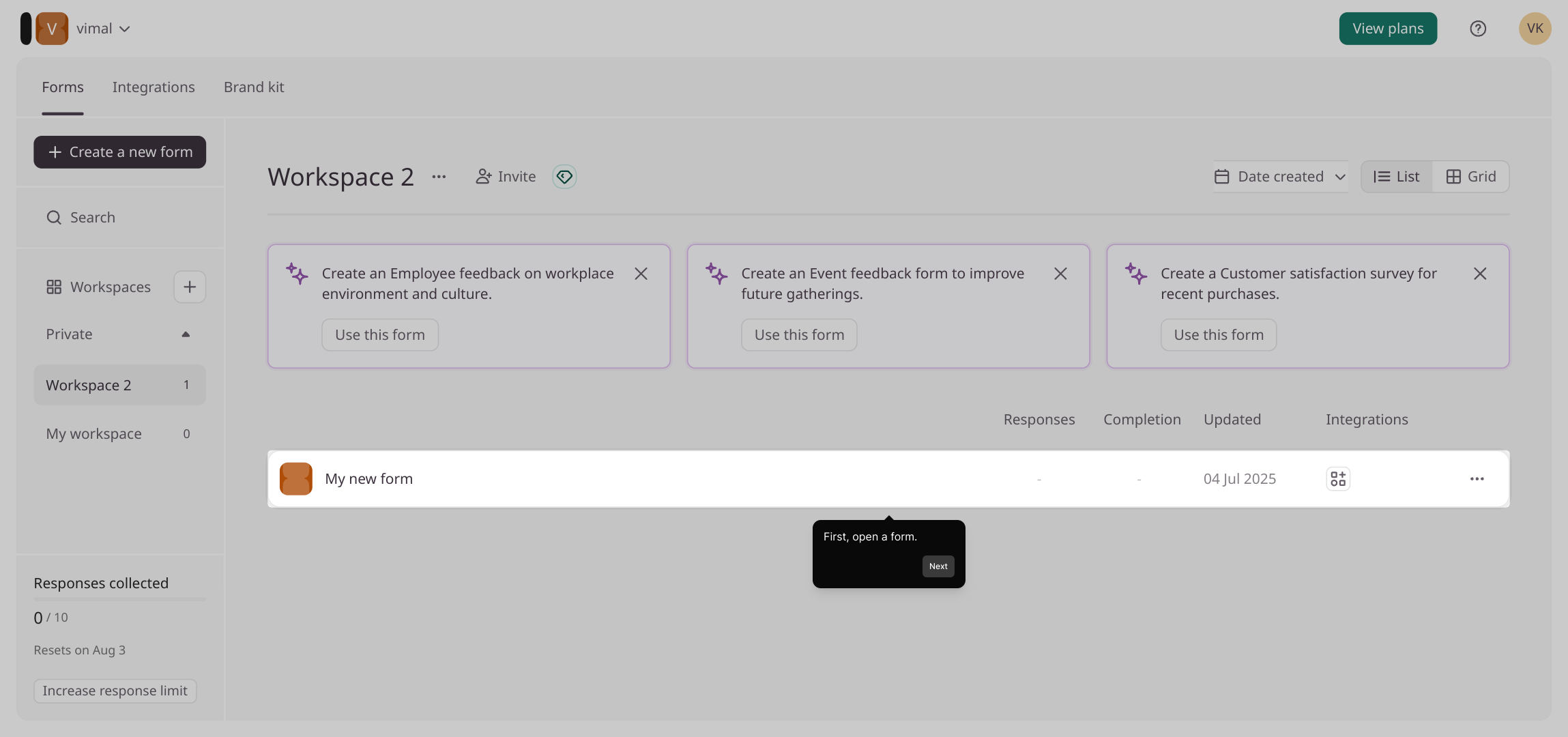Click the magnifier search icon

(x=54, y=218)
